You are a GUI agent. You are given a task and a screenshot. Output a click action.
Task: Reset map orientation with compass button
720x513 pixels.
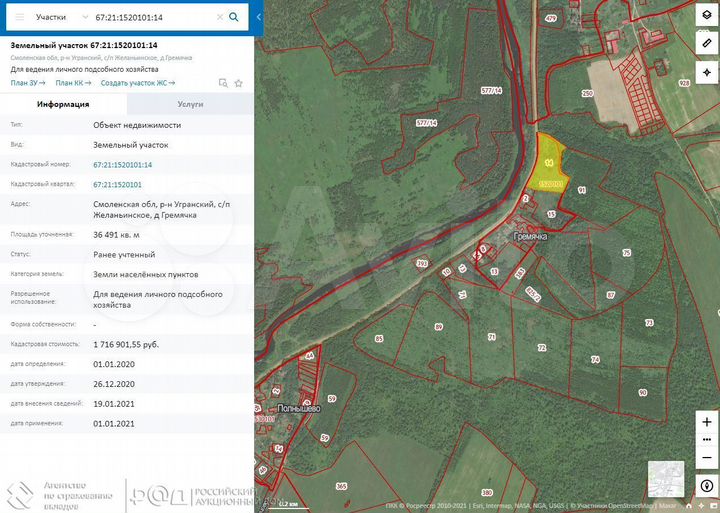click(x=707, y=486)
